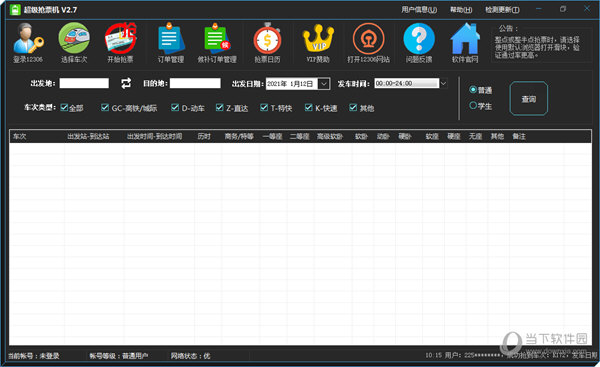Click the app logo in title bar
The height and width of the screenshot is (367, 600).
coord(15,10)
